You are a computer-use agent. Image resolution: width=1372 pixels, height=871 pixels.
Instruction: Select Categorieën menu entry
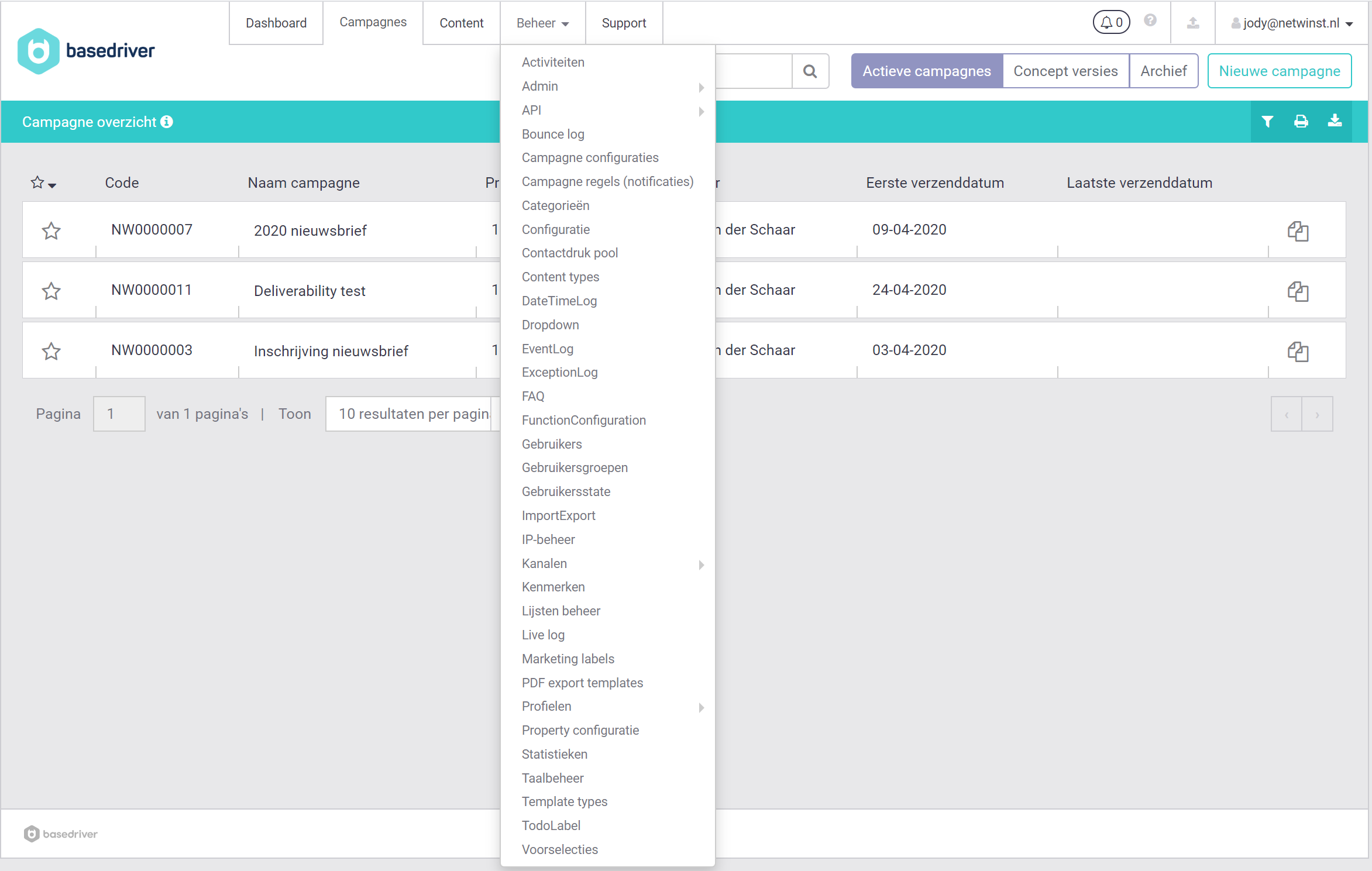coord(555,206)
